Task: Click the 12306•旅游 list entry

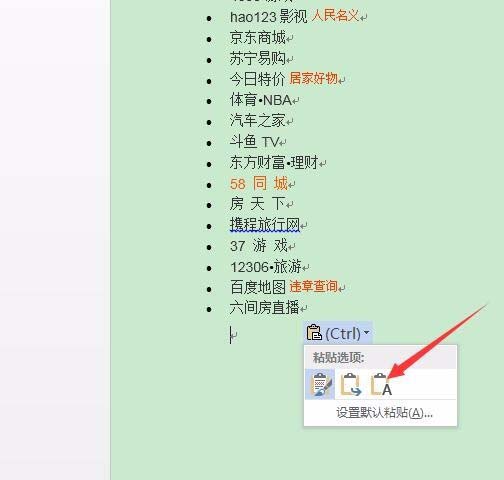Action: (266, 267)
